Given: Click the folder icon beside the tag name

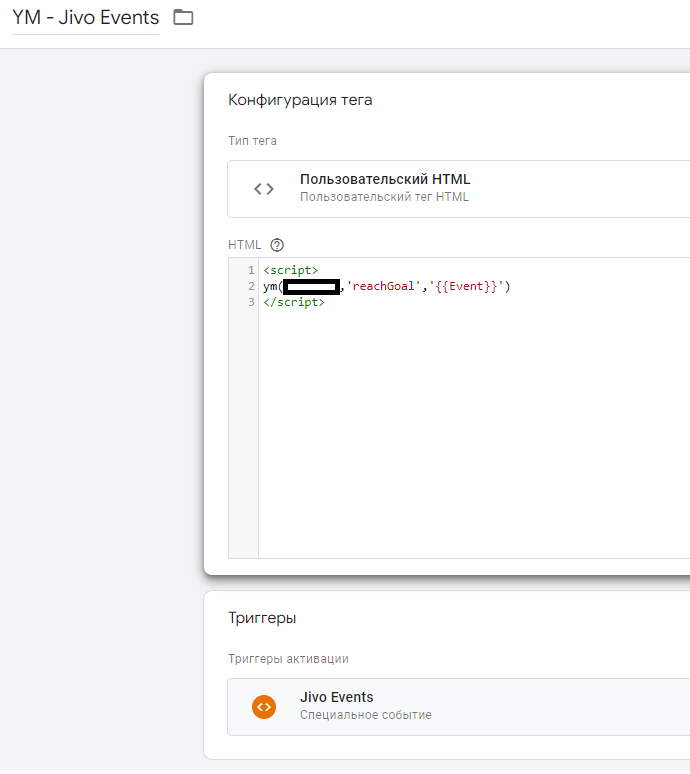Looking at the screenshot, I should (183, 17).
